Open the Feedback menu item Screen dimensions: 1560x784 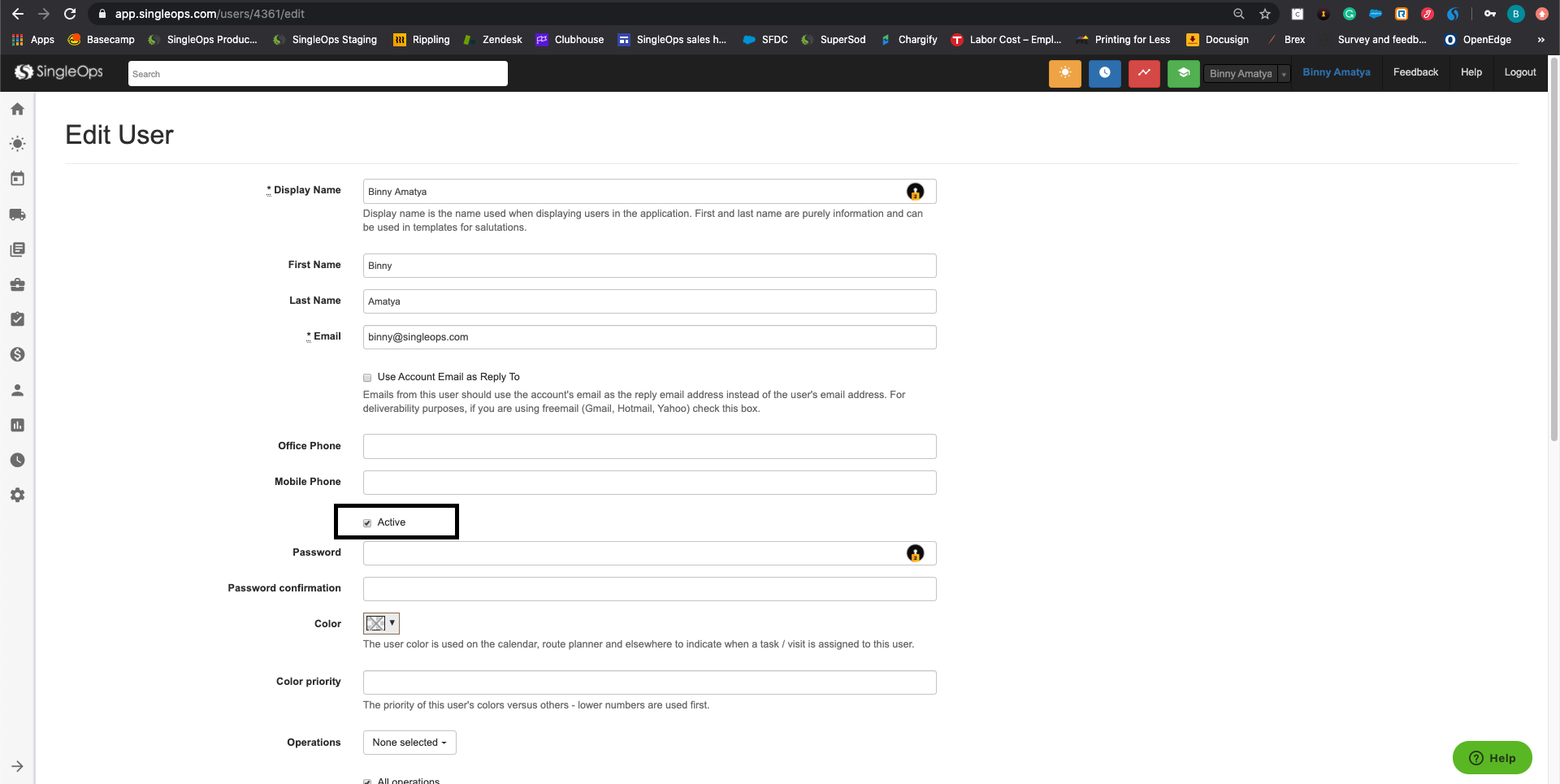[x=1415, y=72]
